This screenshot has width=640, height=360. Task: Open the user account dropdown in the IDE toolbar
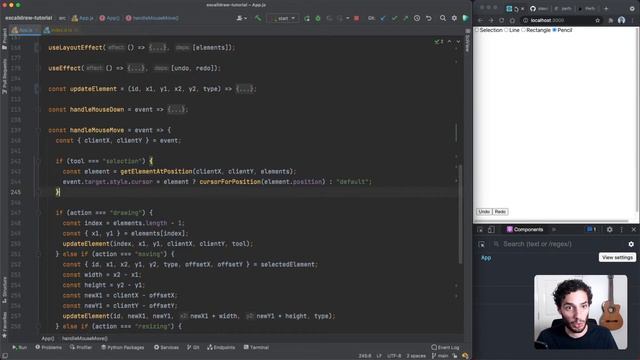242,18
